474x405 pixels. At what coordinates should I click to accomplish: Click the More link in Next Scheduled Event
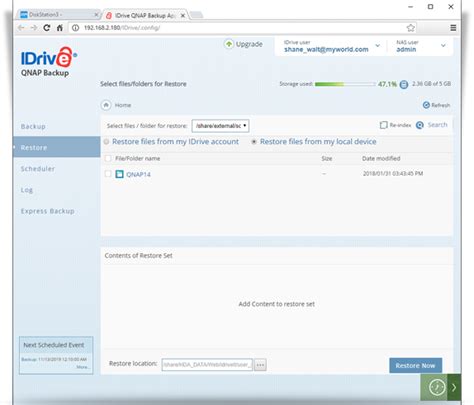click(x=82, y=367)
